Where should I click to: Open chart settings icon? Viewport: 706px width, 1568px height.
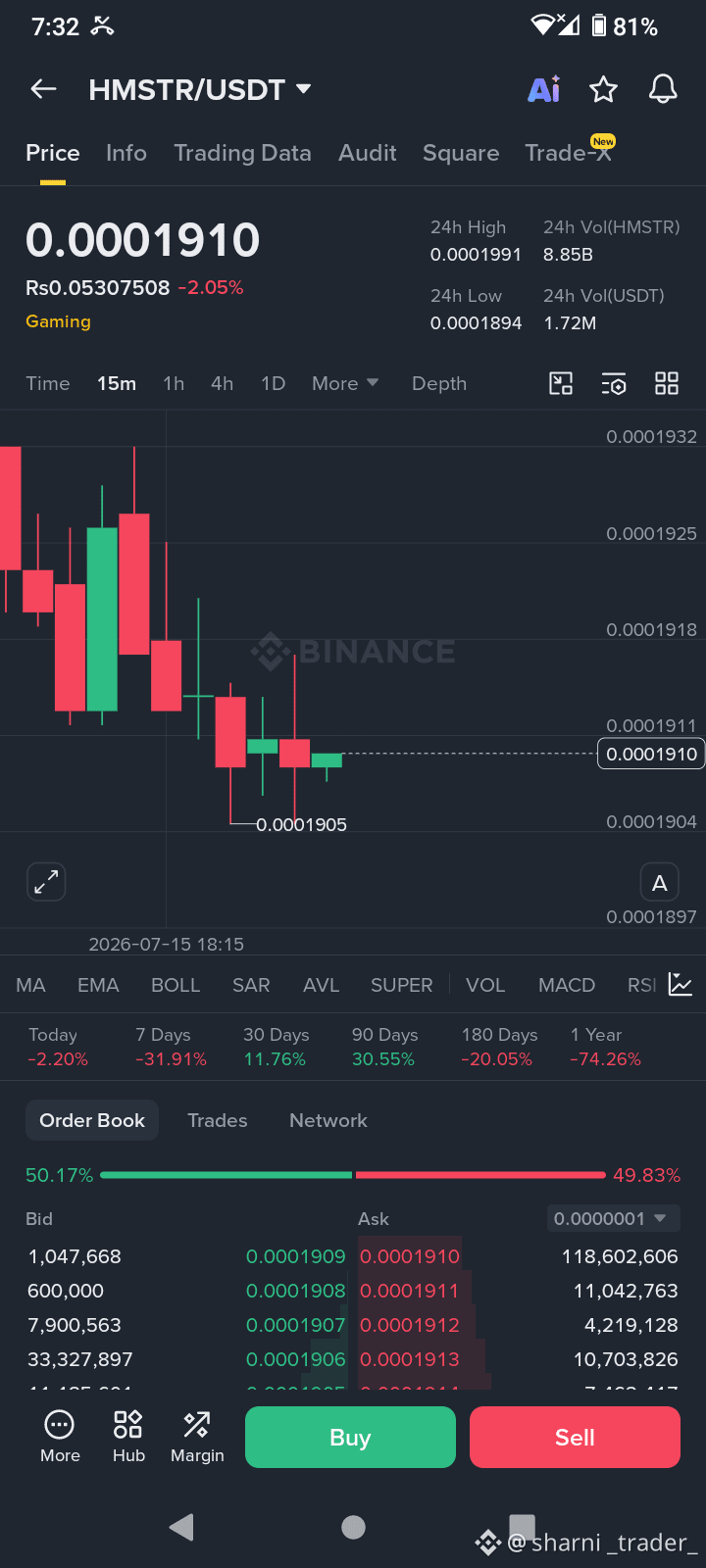[614, 383]
